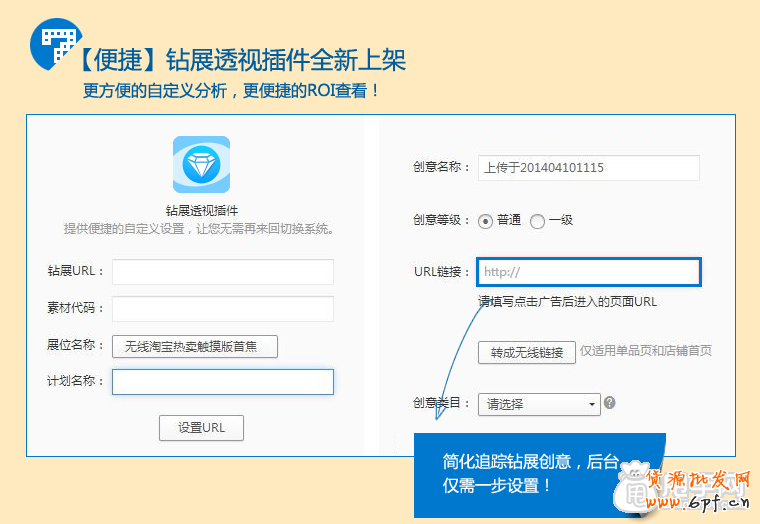Click the 设置URL button

click(201, 428)
